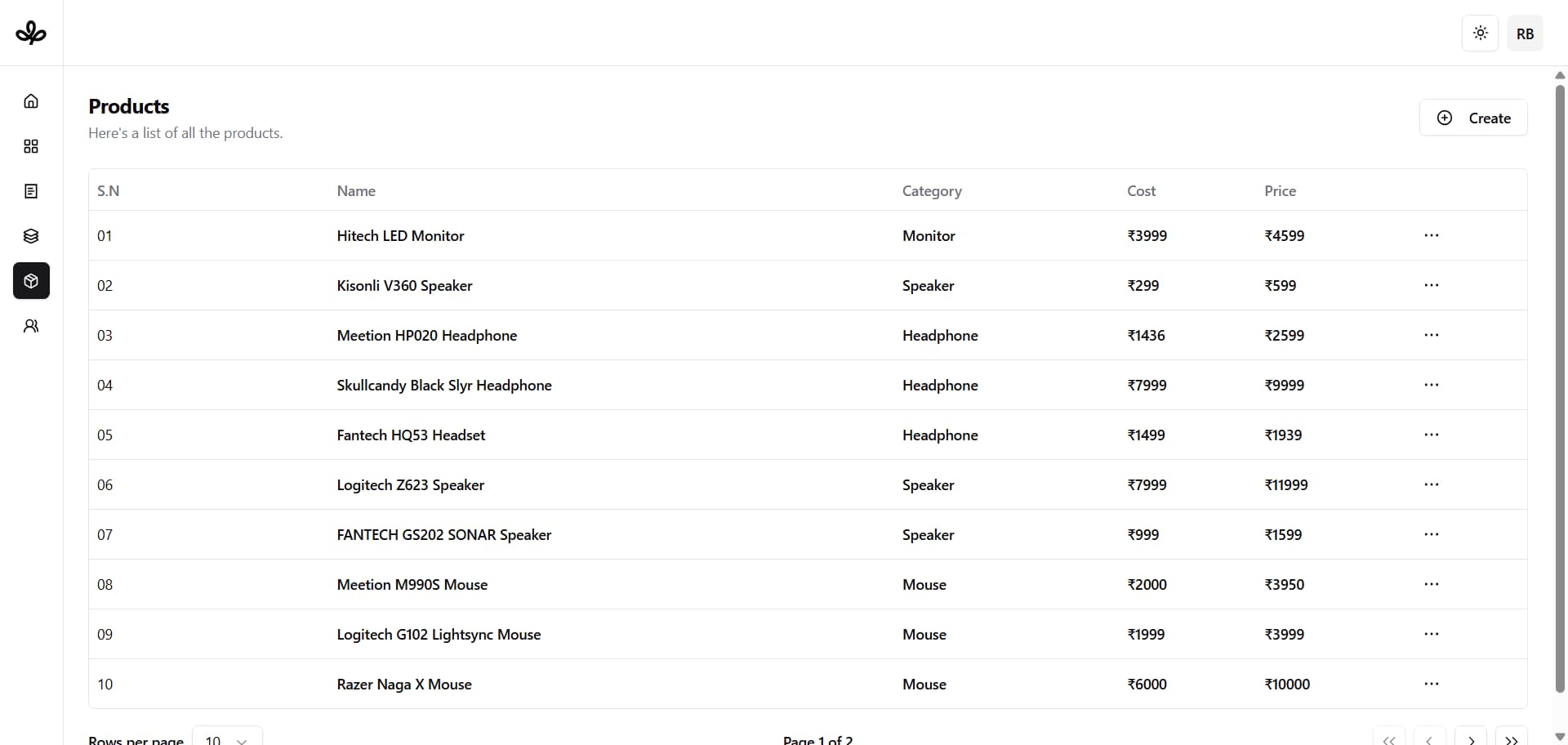Select the Fantech HQ53 Headset name cell

(x=411, y=435)
